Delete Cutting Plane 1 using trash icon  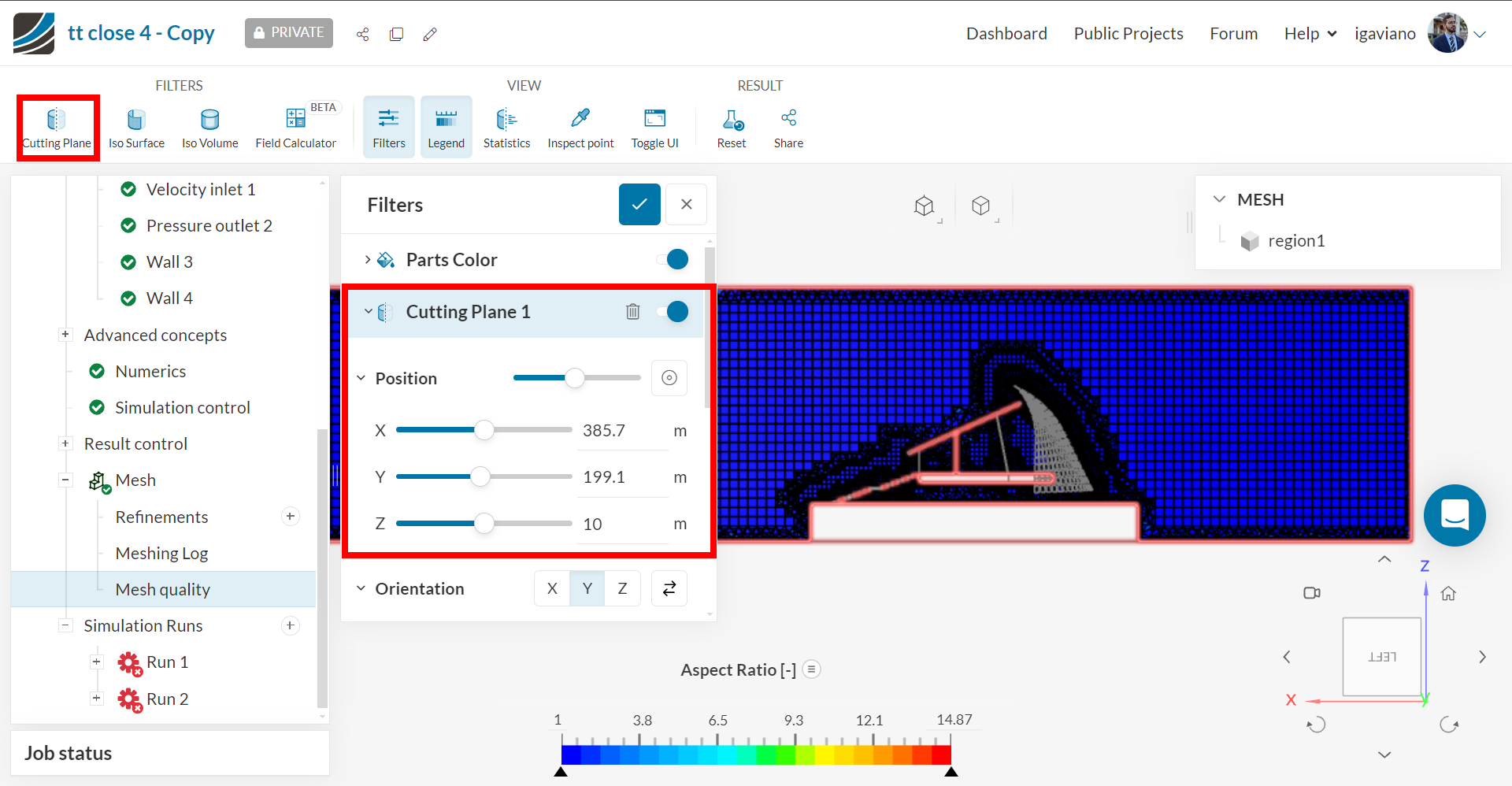click(x=633, y=311)
